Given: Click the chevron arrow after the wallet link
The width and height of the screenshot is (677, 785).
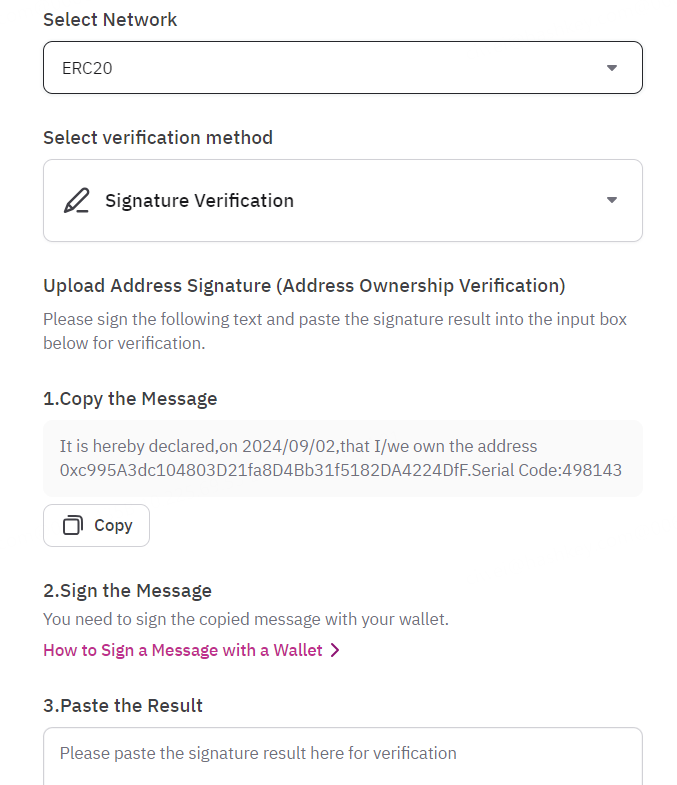Looking at the screenshot, I should (335, 651).
